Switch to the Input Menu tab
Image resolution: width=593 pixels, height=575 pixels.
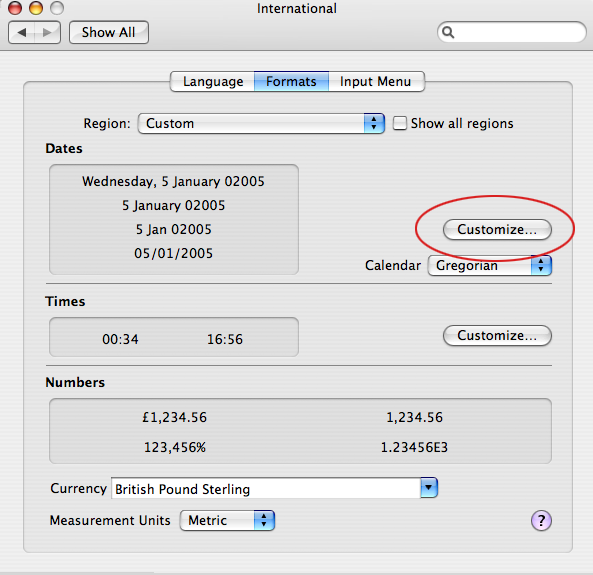(376, 81)
